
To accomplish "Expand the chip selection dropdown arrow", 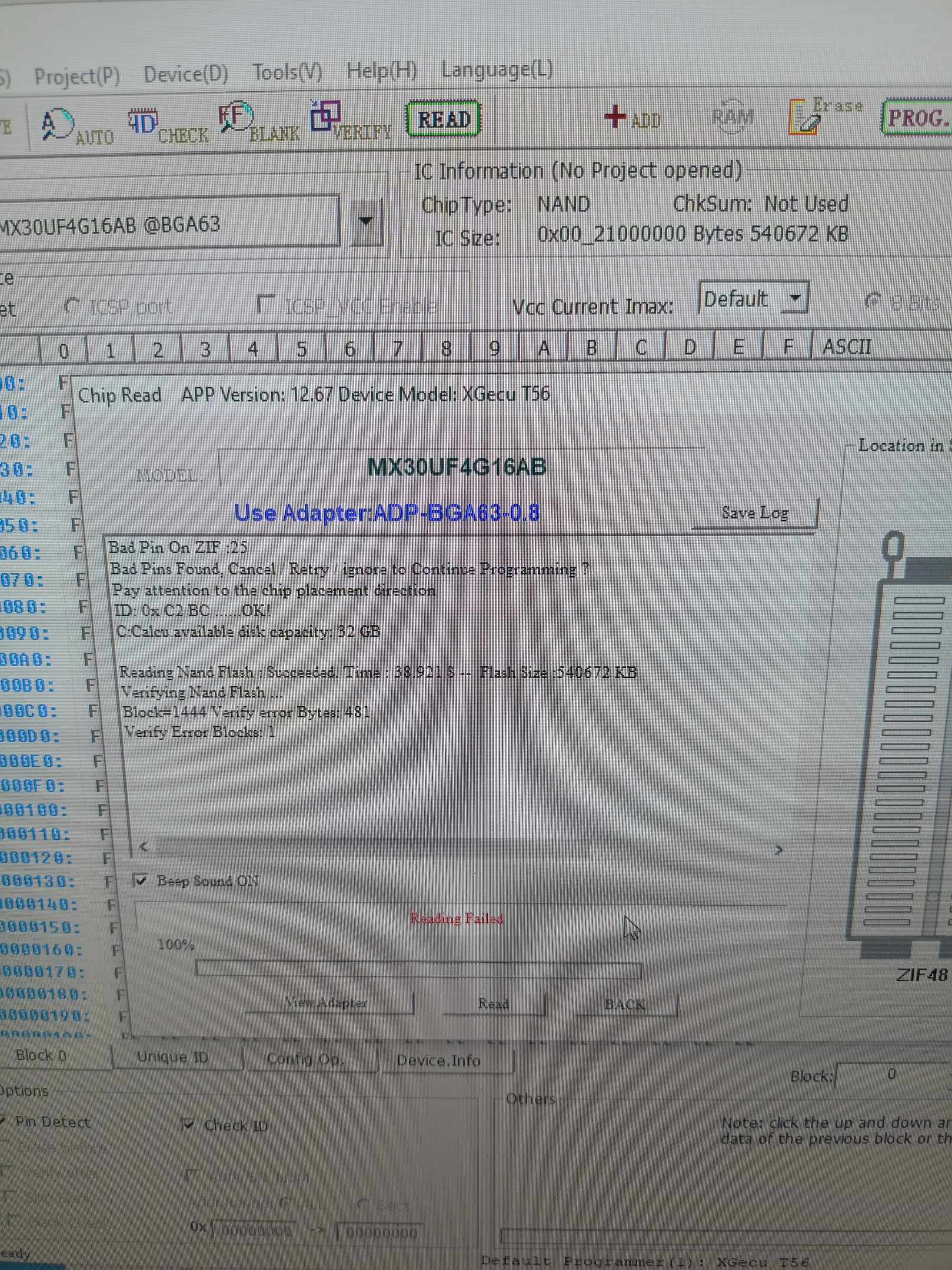I will coord(366,222).
